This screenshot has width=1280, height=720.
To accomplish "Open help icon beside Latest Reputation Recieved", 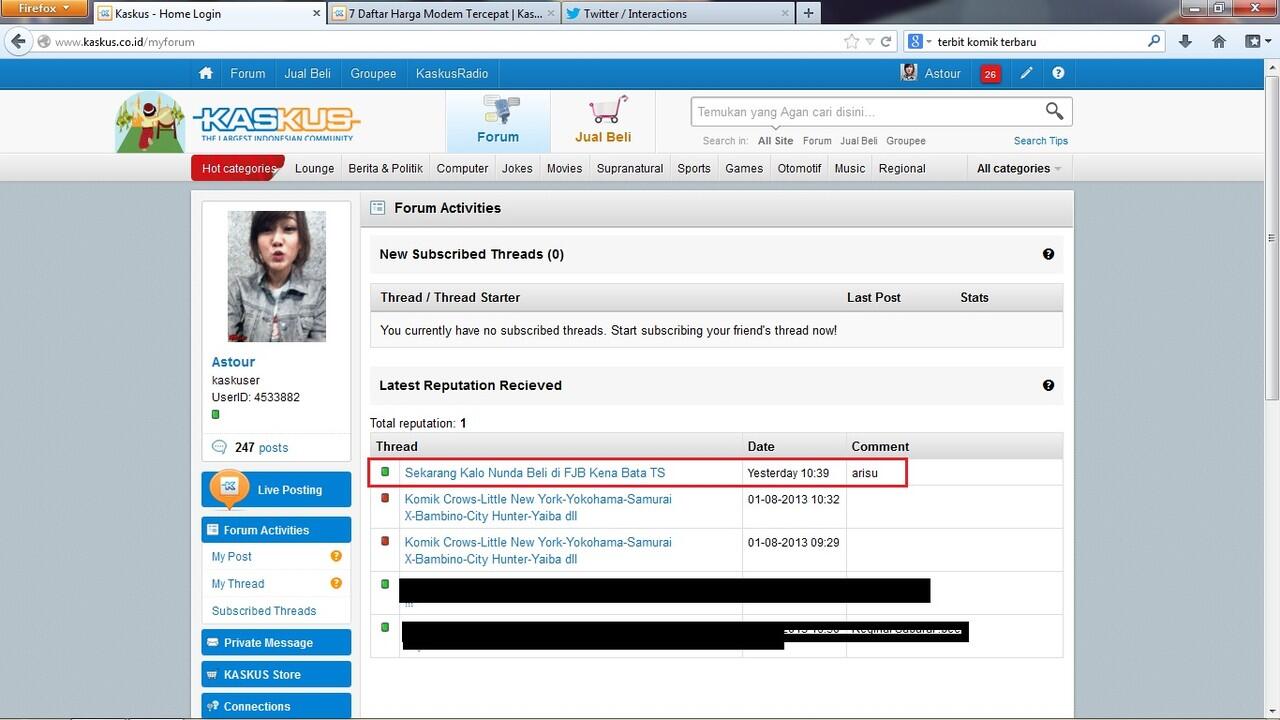I will [1048, 385].
